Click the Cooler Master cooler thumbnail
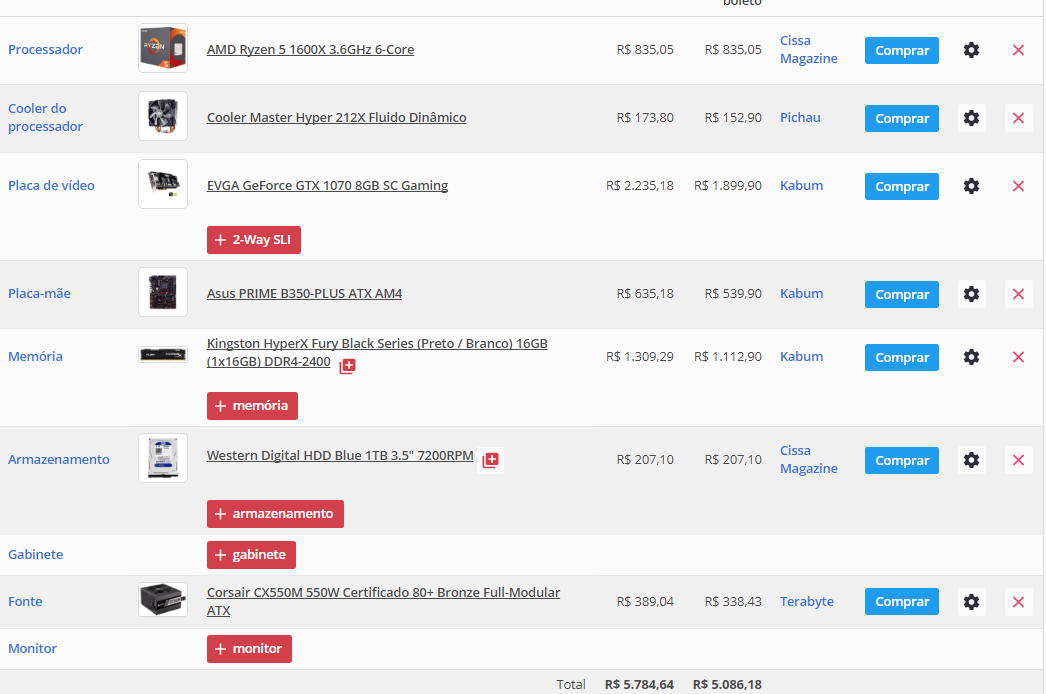 (163, 116)
